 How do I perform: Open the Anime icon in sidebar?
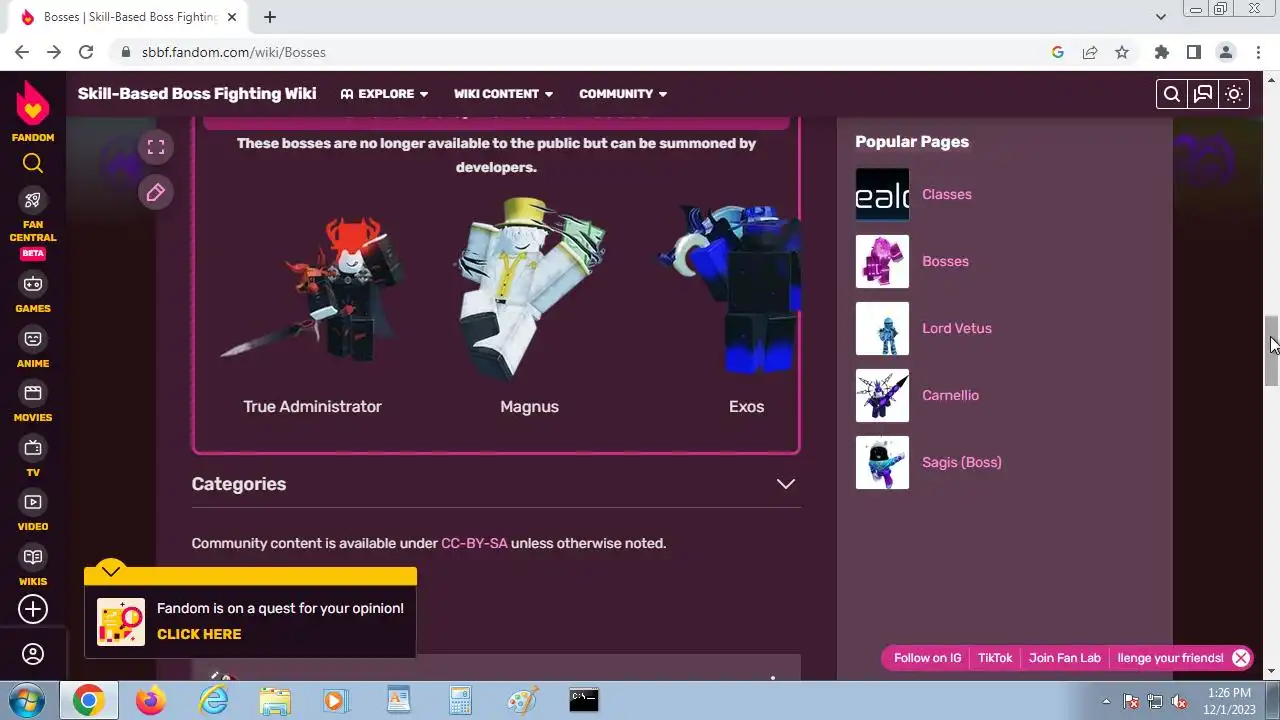coord(33,339)
